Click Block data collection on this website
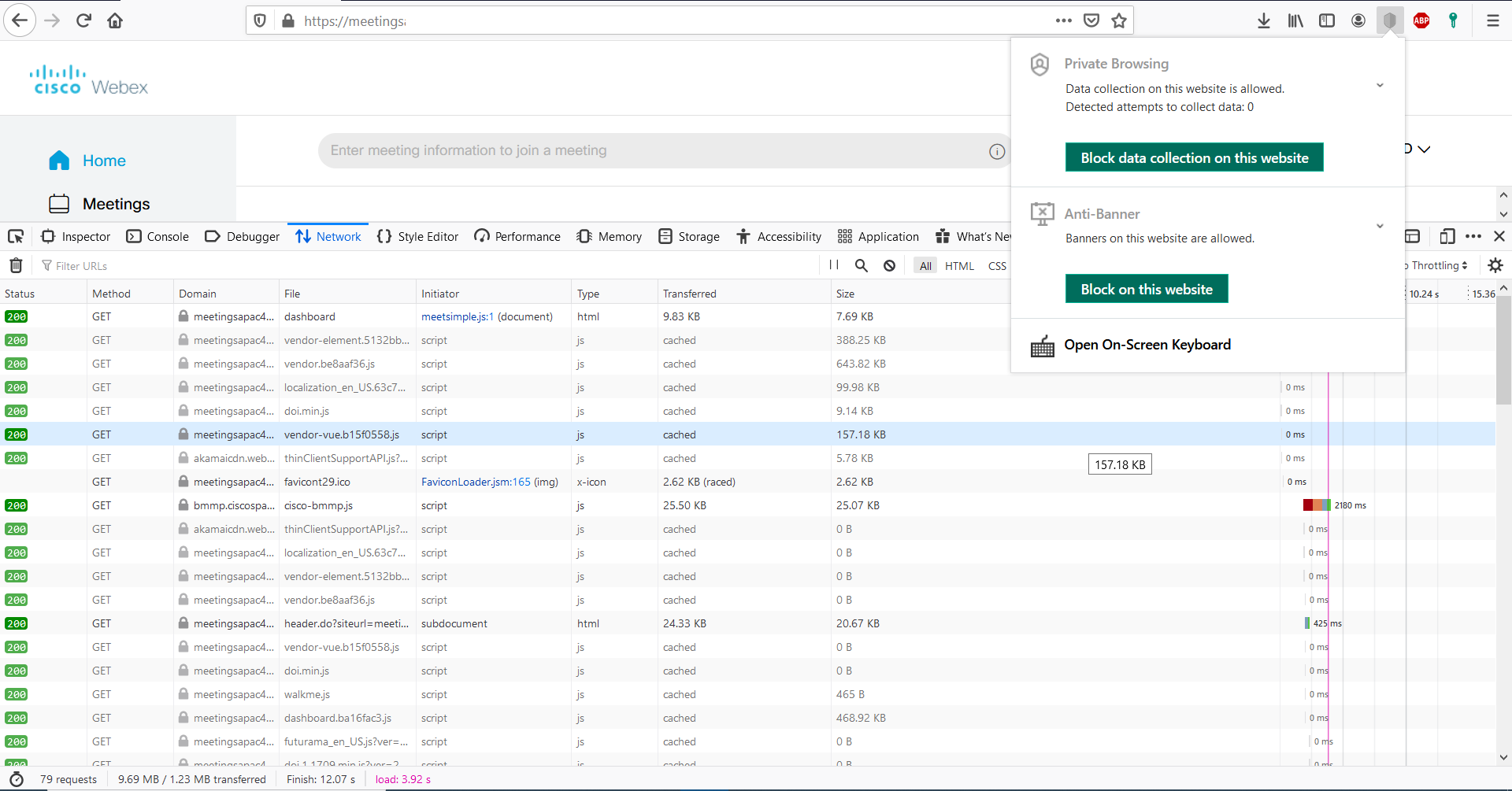Viewport: 1512px width, 791px height. (x=1194, y=157)
